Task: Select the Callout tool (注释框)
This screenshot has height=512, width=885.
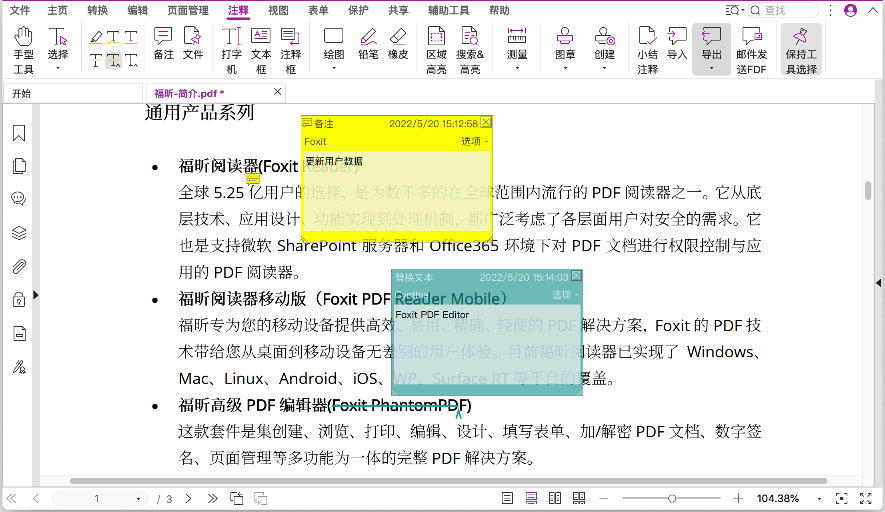Action: click(x=291, y=50)
